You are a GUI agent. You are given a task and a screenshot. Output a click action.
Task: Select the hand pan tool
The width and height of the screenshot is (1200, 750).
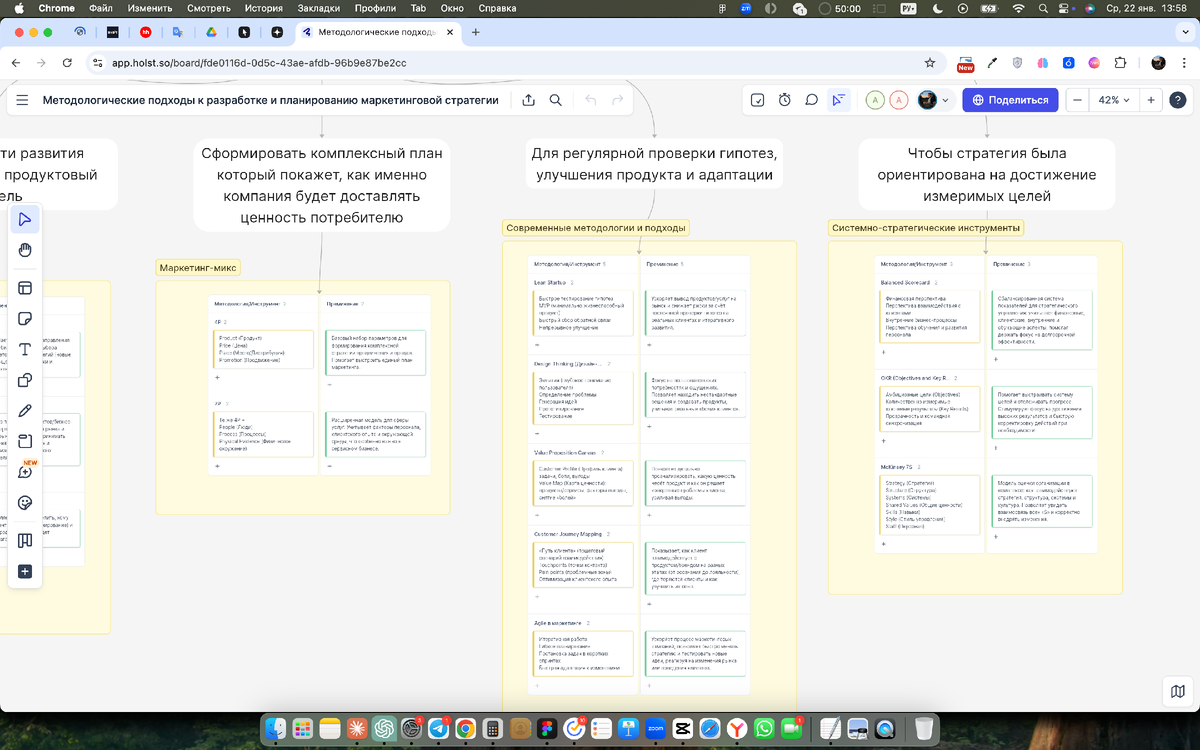pyautogui.click(x=25, y=250)
